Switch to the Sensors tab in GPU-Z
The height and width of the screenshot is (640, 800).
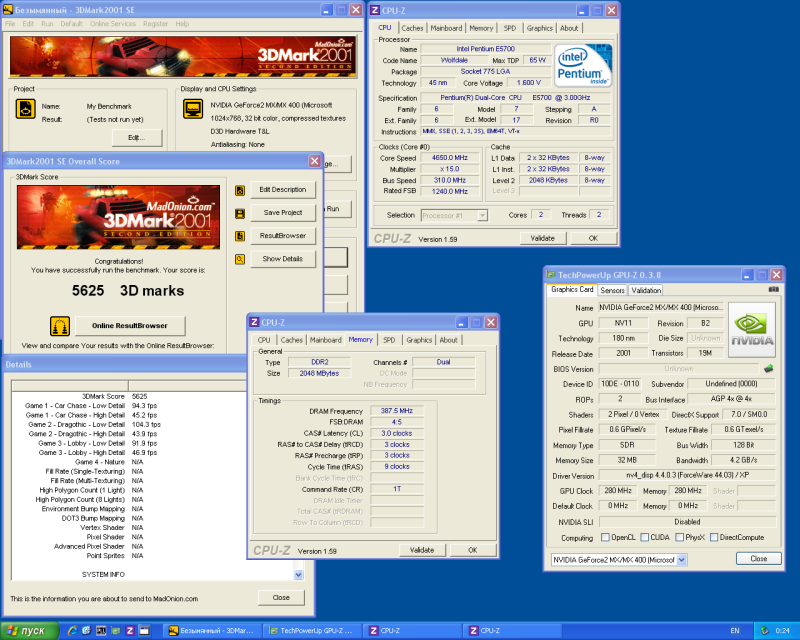(x=612, y=290)
